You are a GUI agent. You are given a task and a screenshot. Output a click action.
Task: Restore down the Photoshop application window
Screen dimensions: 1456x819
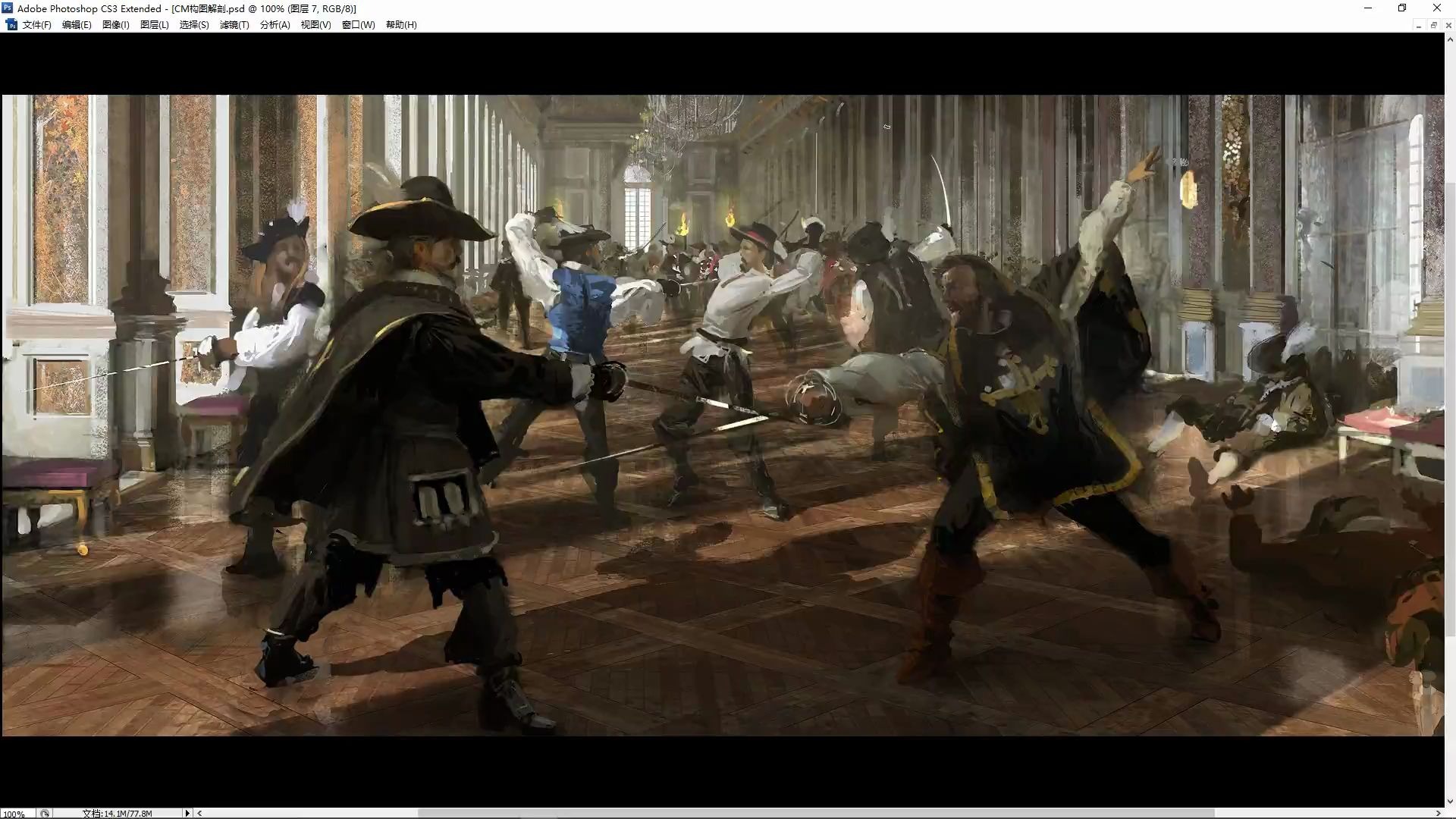point(1402,8)
